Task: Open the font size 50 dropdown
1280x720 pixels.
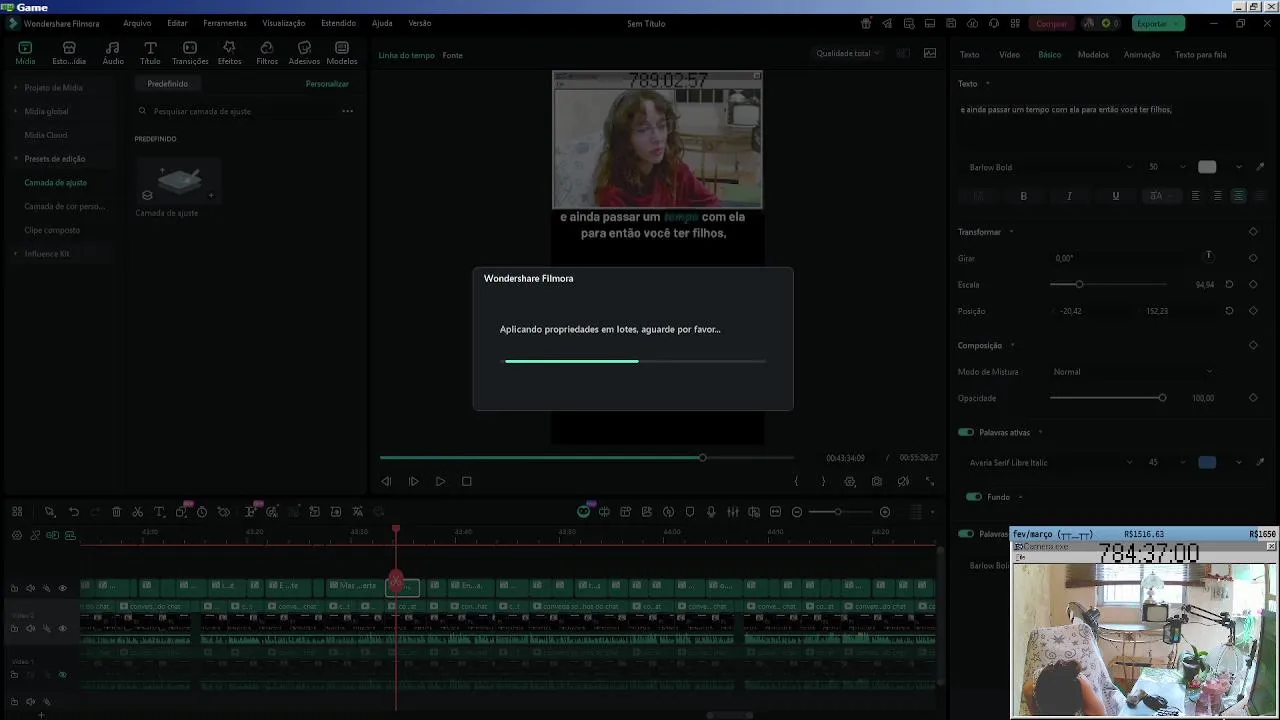Action: point(1166,167)
